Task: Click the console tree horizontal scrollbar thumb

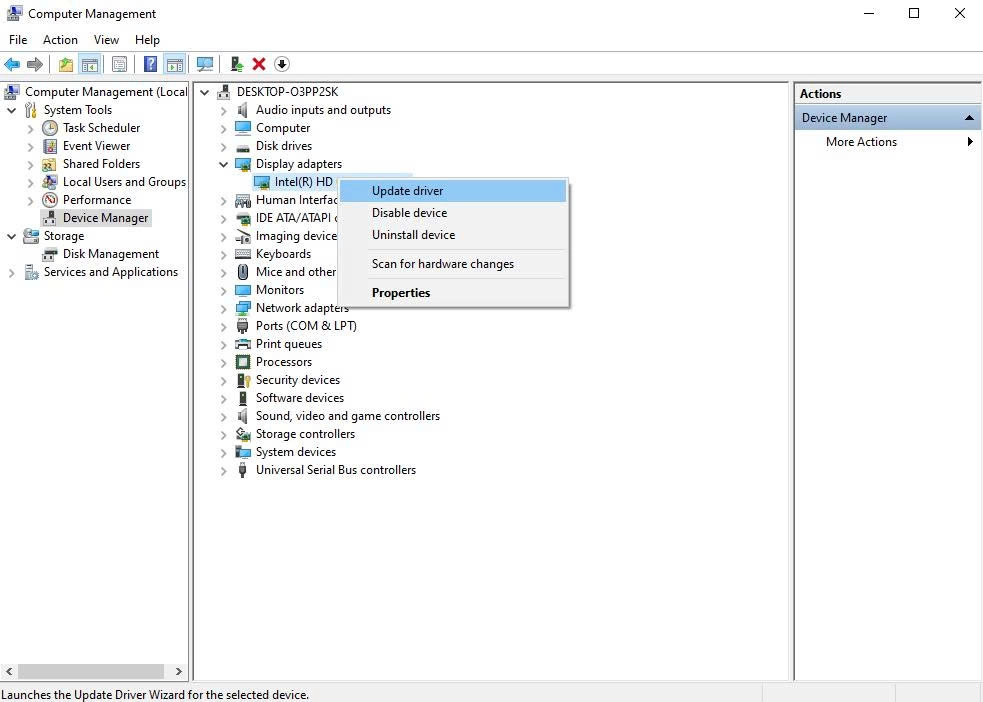Action: click(91, 671)
